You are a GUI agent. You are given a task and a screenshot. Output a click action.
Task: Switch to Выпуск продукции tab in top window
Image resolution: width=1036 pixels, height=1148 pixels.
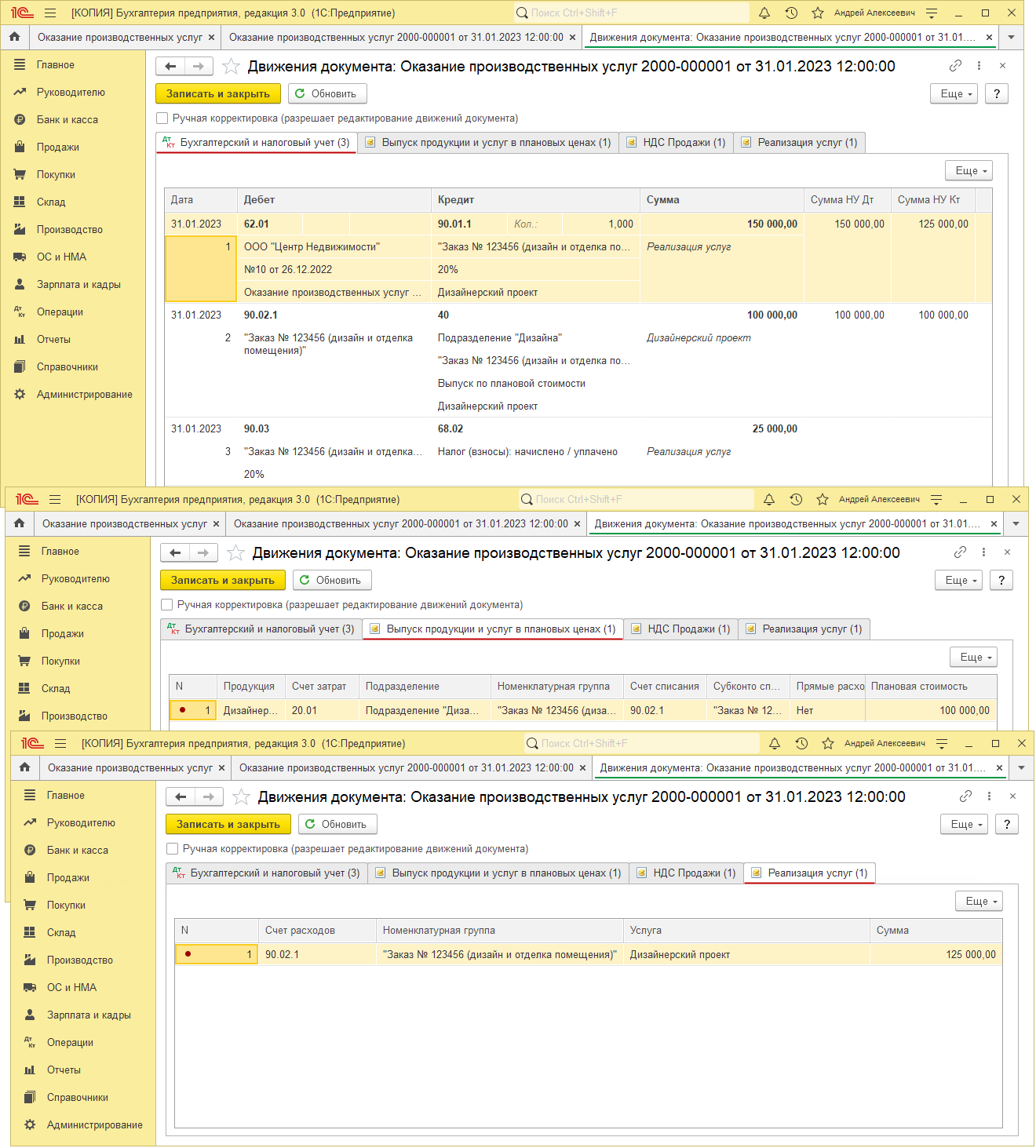[x=488, y=143]
